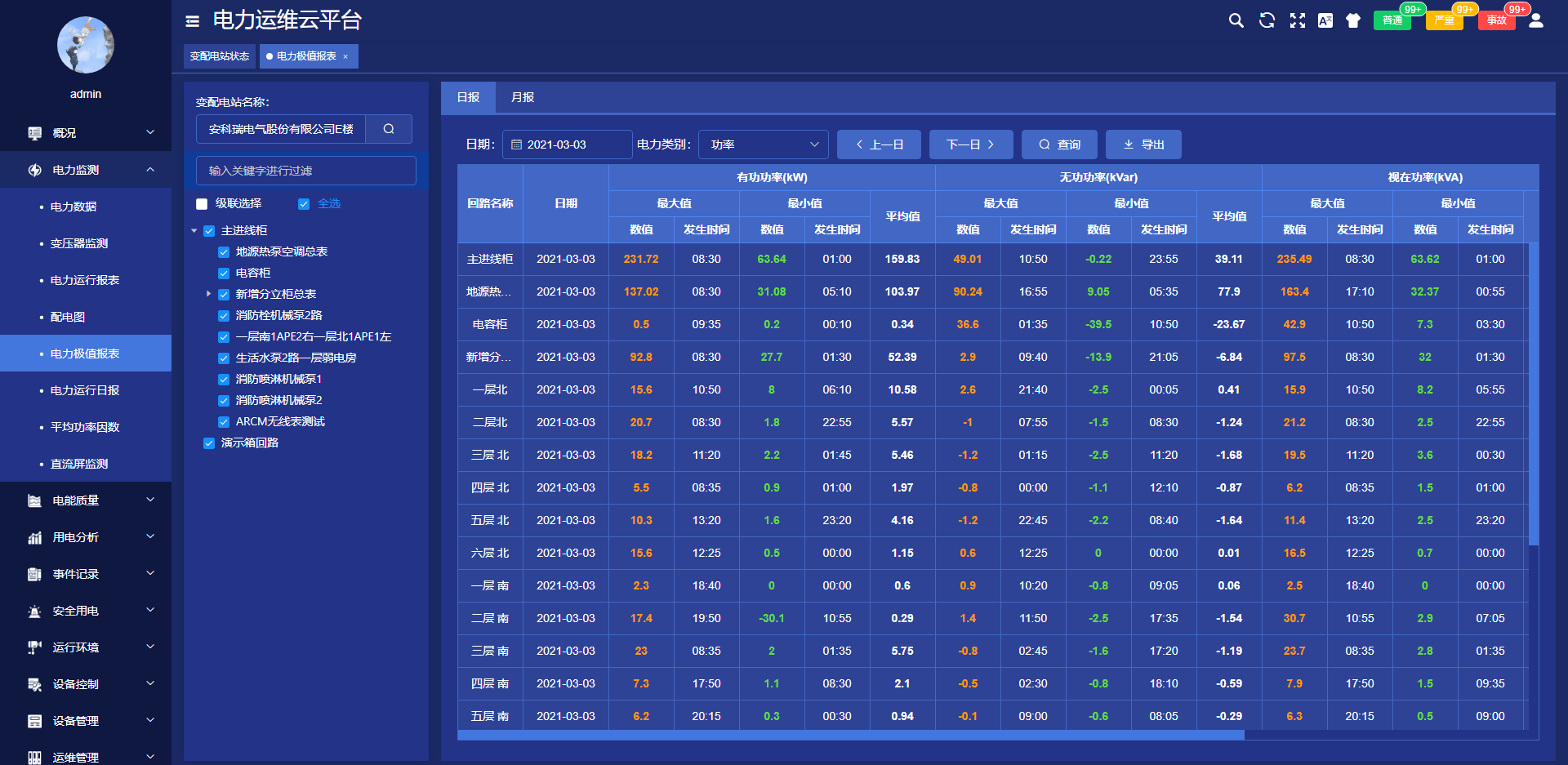Click the date input field
Image resolution: width=1568 pixels, height=765 pixels.
[568, 145]
